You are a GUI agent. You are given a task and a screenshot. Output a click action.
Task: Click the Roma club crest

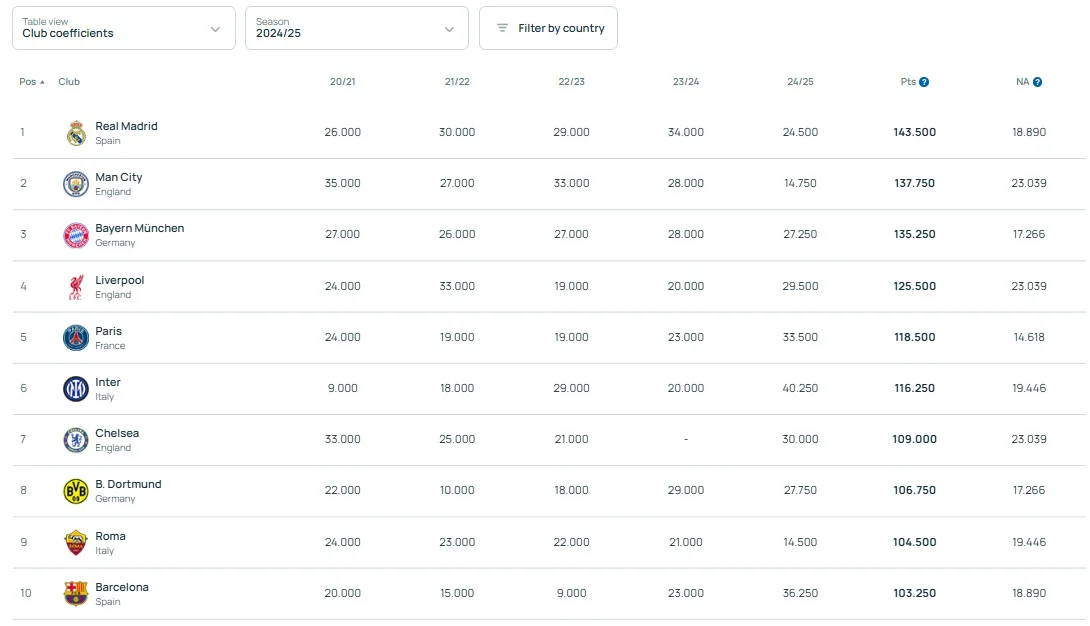(x=76, y=543)
